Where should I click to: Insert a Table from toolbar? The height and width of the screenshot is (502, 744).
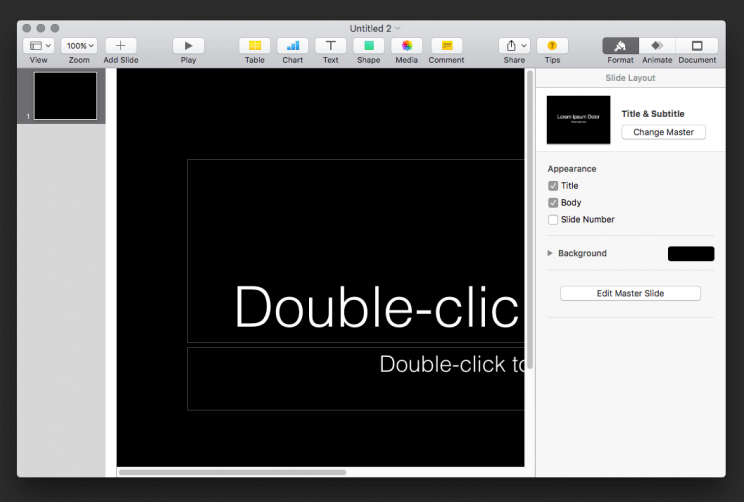pyautogui.click(x=255, y=46)
